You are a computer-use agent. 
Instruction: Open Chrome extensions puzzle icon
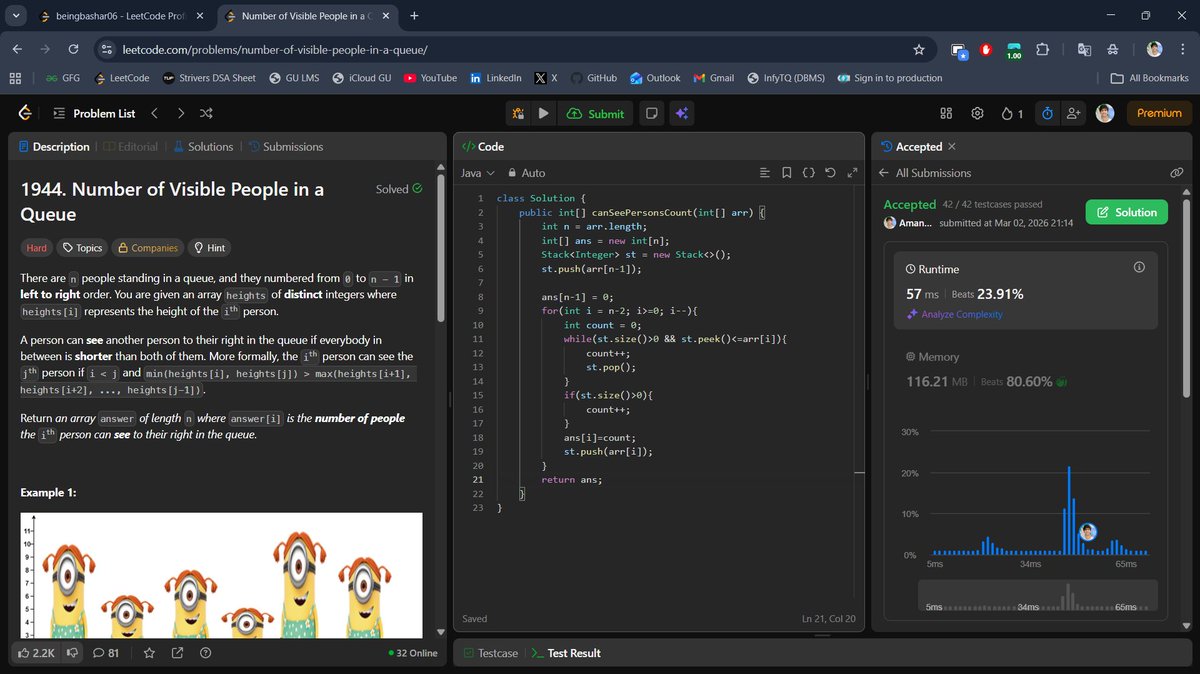click(x=1042, y=49)
